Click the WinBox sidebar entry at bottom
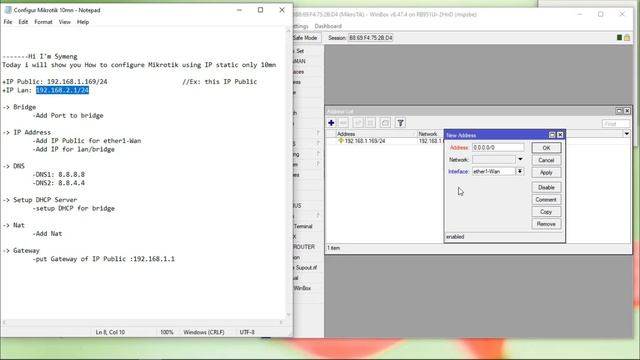The height and width of the screenshot is (360, 640). pos(302,288)
